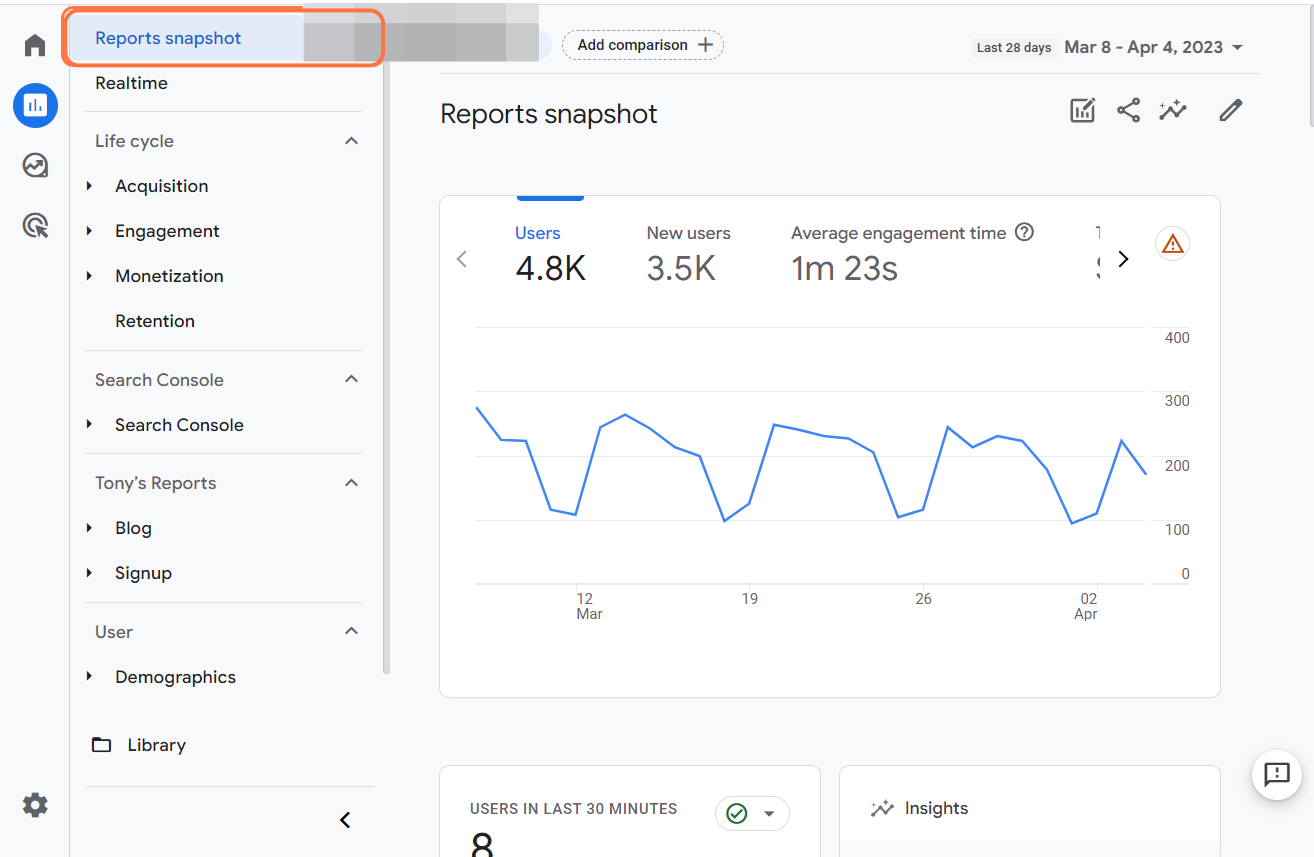1314x857 pixels.
Task: Collapse the Tony's Reports section
Action: [351, 483]
